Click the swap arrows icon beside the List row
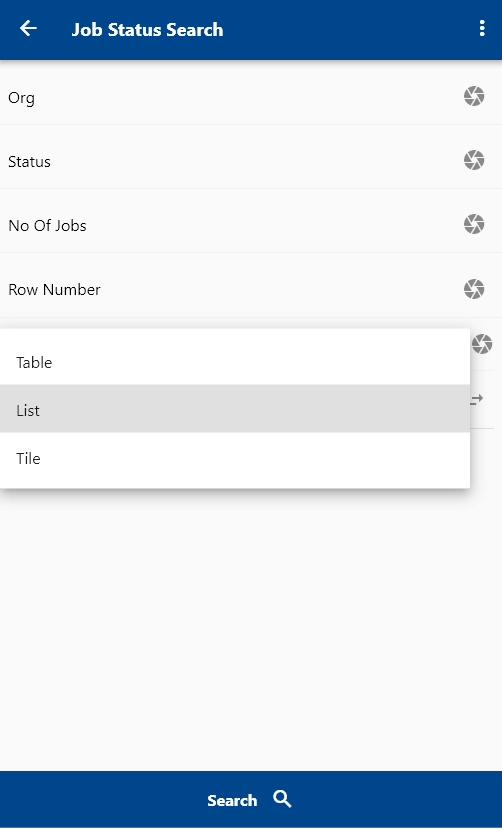Image resolution: width=502 pixels, height=829 pixels. tap(477, 400)
